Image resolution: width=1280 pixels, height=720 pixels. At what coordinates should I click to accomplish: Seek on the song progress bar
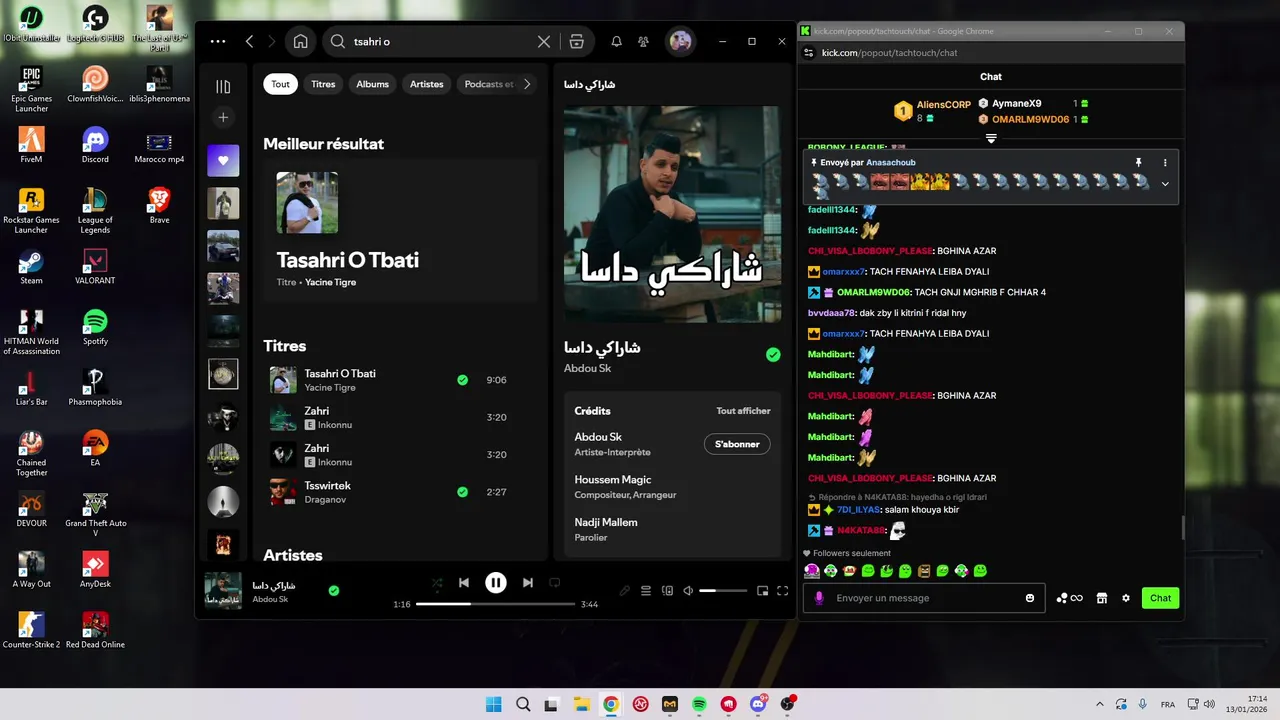tap(495, 604)
